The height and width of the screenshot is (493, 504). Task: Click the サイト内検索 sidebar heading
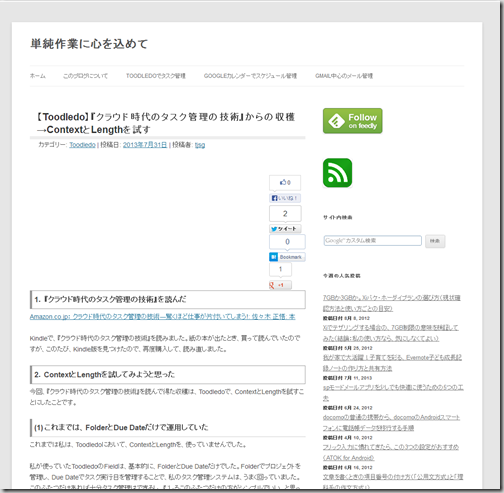click(337, 218)
